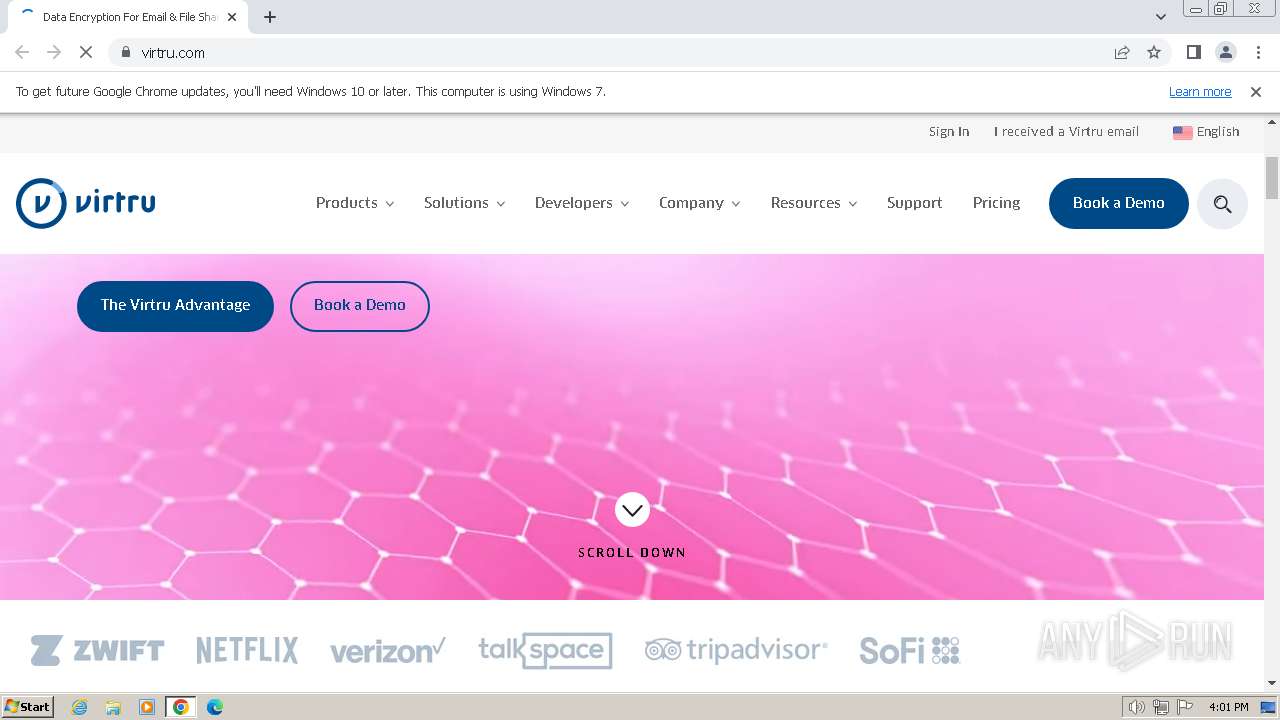Image resolution: width=1280 pixels, height=720 pixels.
Task: Click the Windows Start button
Action: (27, 707)
